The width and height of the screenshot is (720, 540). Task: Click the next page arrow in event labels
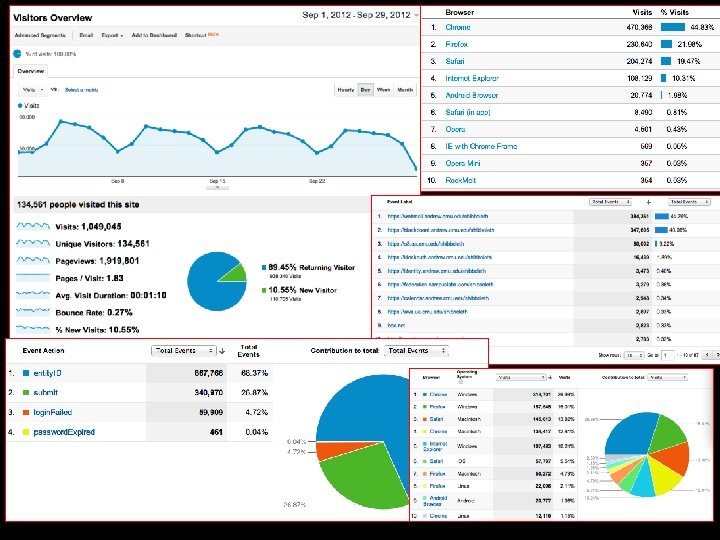point(717,355)
